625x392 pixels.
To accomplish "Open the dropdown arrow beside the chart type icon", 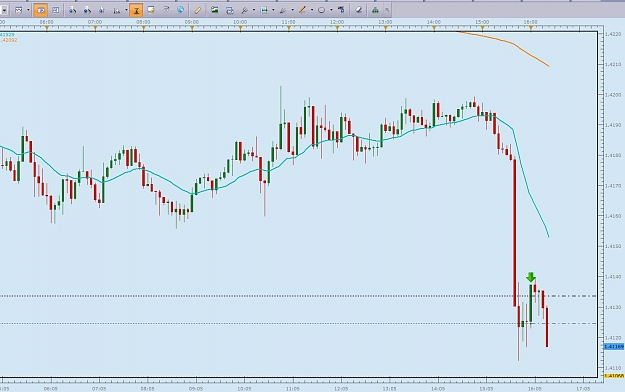I will [28, 10].
